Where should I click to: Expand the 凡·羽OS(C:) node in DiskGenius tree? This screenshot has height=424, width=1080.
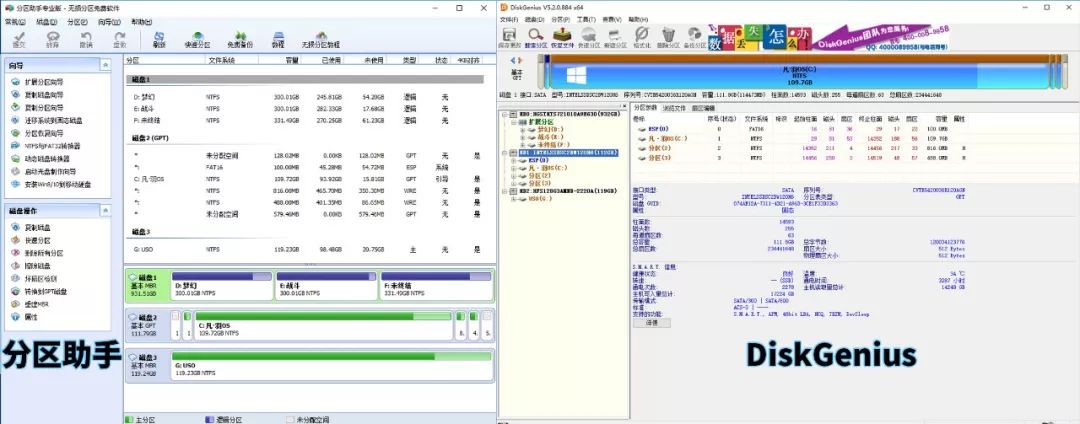513,168
